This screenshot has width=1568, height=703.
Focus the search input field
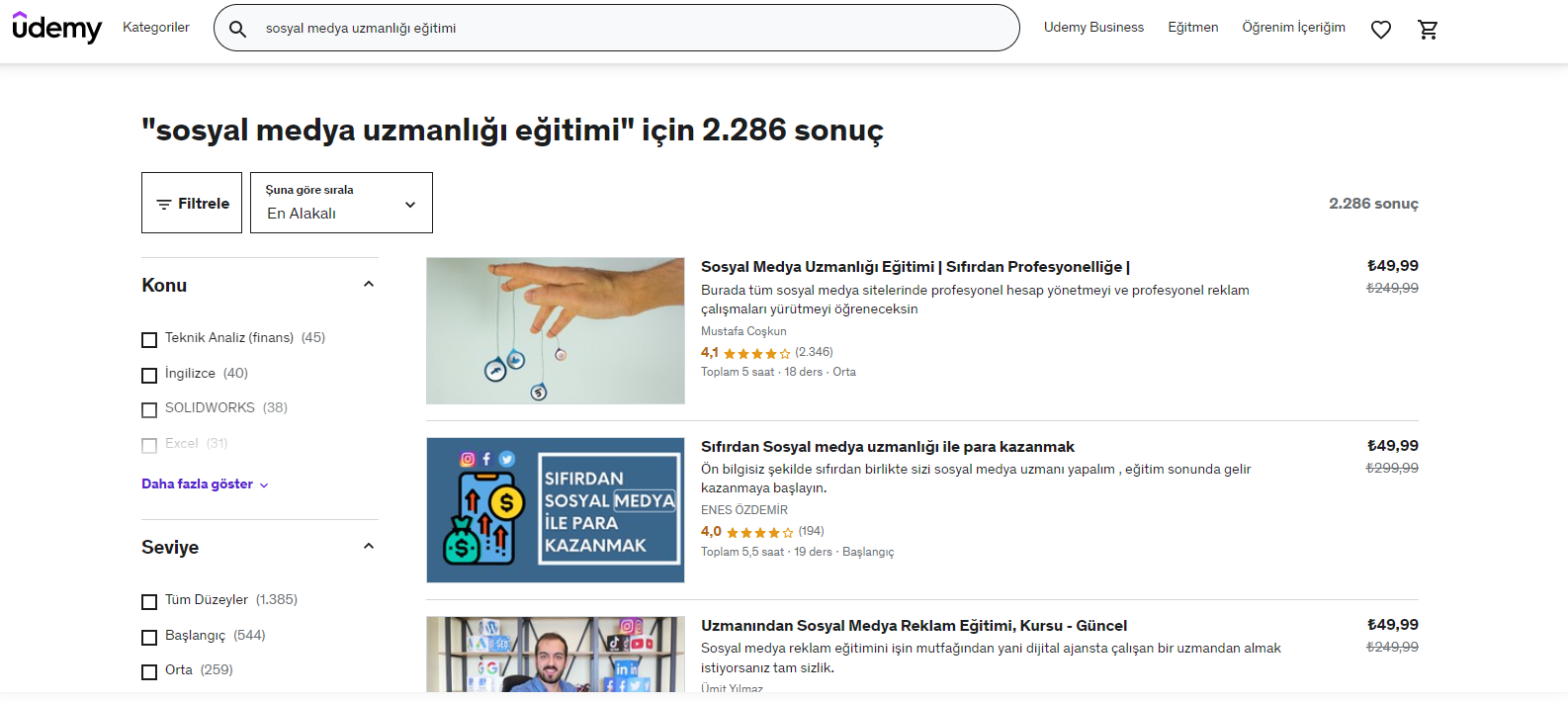(633, 29)
